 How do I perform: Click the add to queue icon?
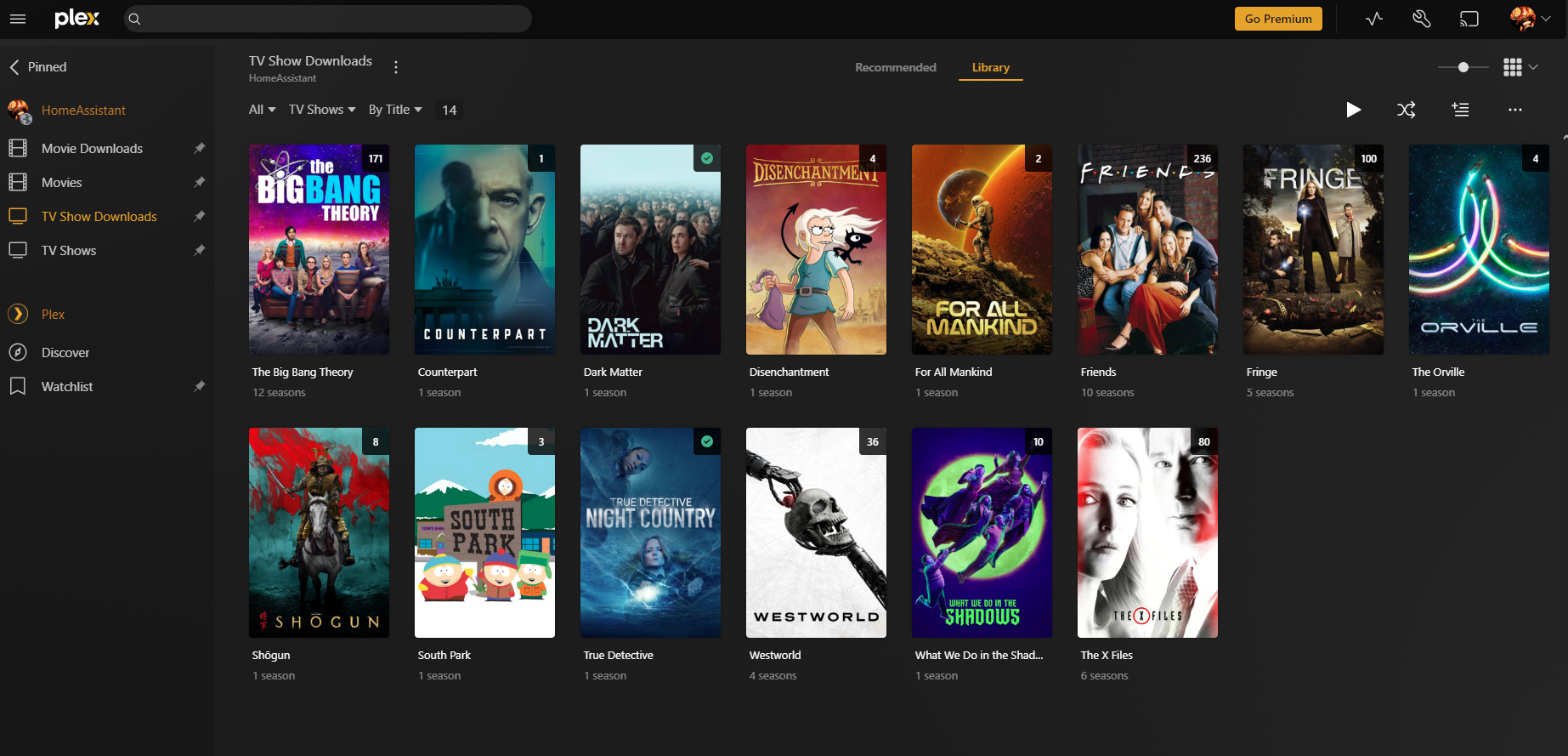point(1461,110)
